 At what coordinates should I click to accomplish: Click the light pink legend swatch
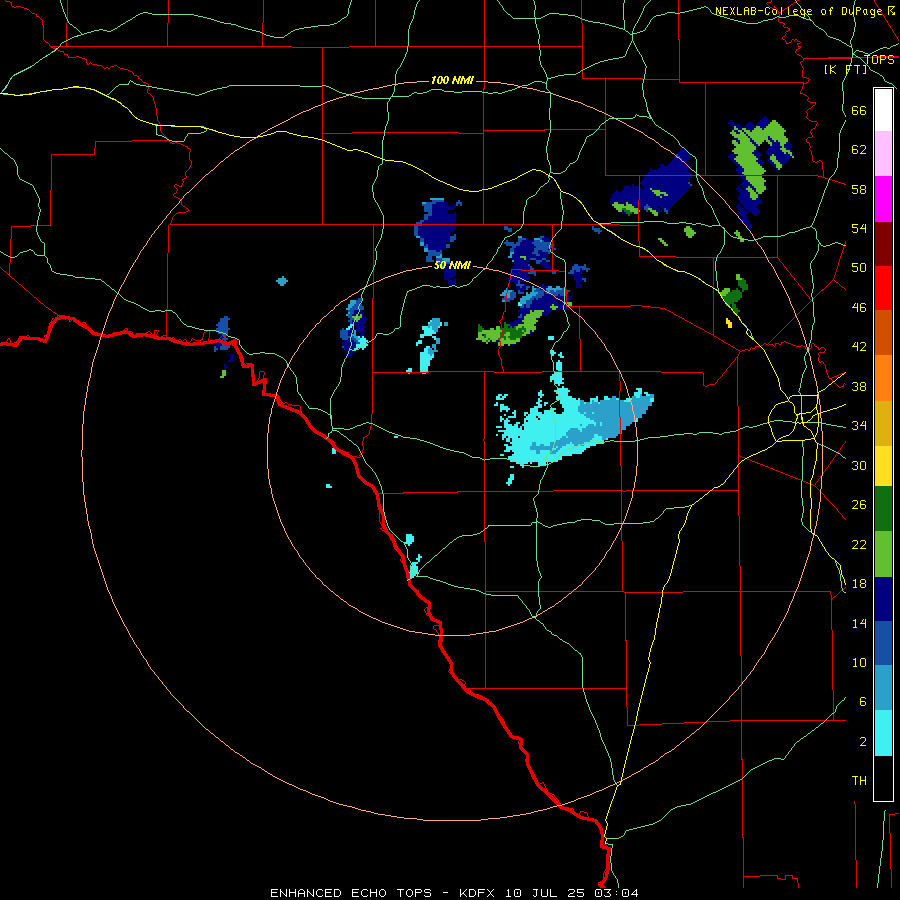[883, 153]
